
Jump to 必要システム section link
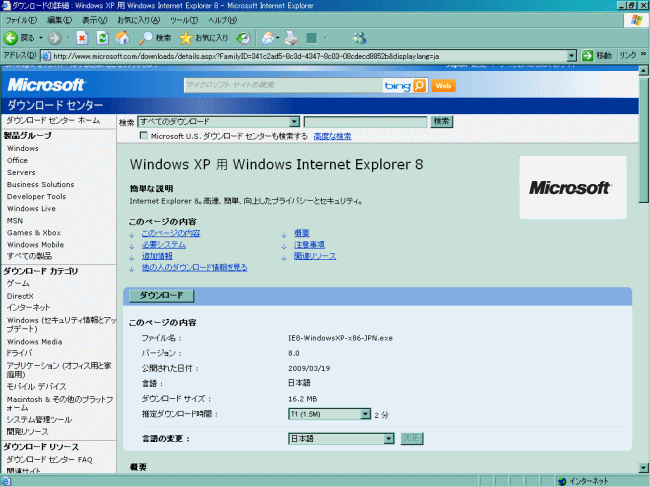[x=164, y=245]
